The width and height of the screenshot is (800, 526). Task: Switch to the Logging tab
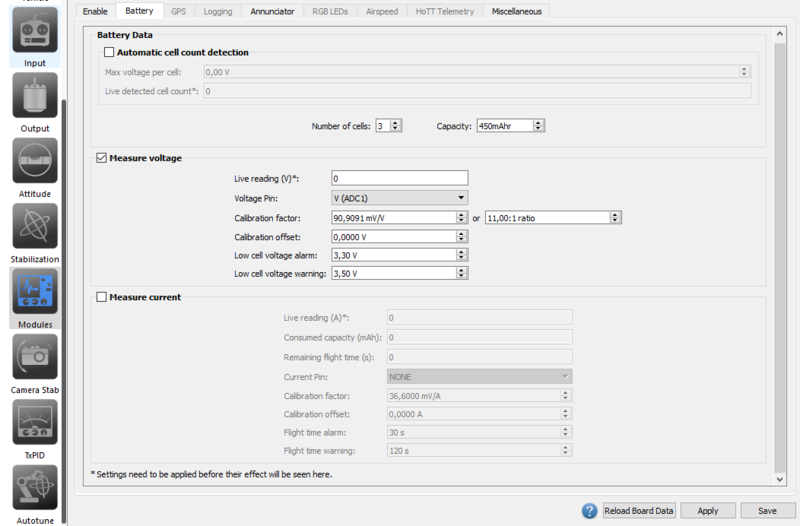coord(218,11)
